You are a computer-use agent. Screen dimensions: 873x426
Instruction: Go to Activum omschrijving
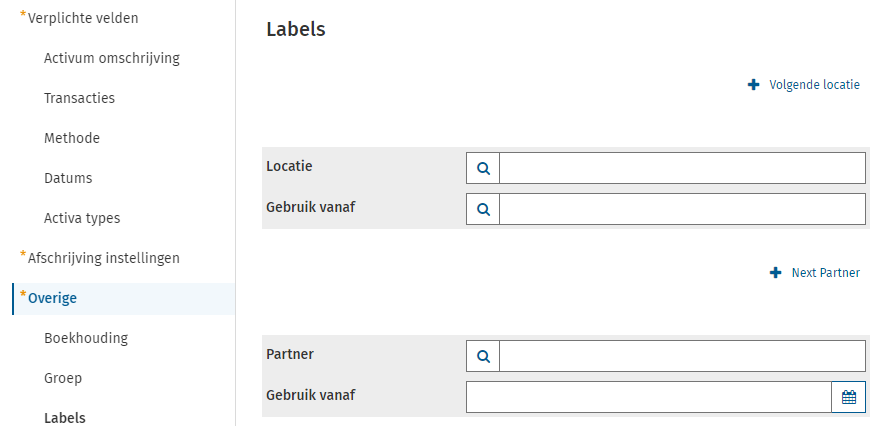pyautogui.click(x=112, y=58)
